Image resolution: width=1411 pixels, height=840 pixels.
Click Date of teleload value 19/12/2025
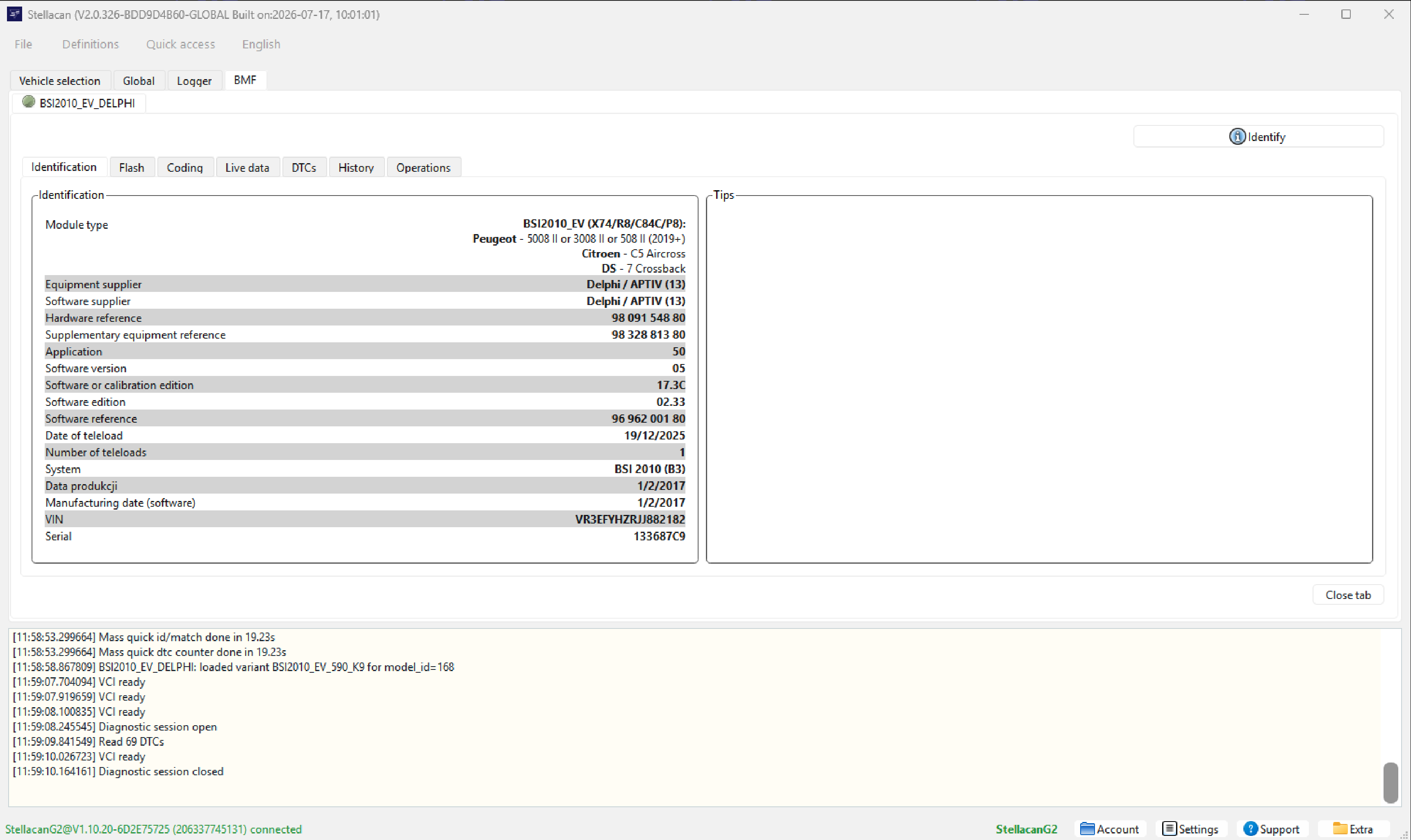654,435
